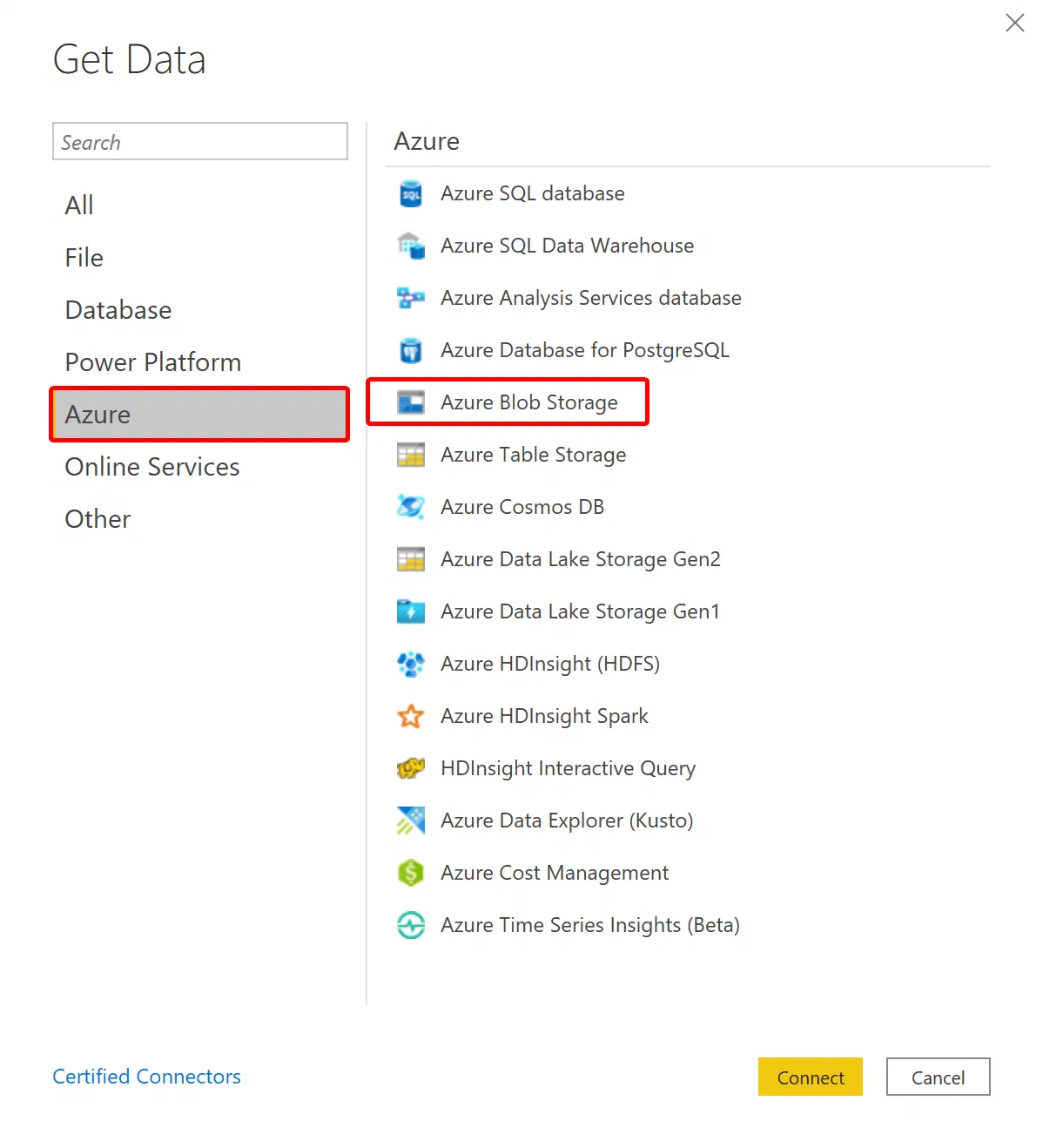
Task: Select 'Azure Cosmos DB' text
Action: 522,507
